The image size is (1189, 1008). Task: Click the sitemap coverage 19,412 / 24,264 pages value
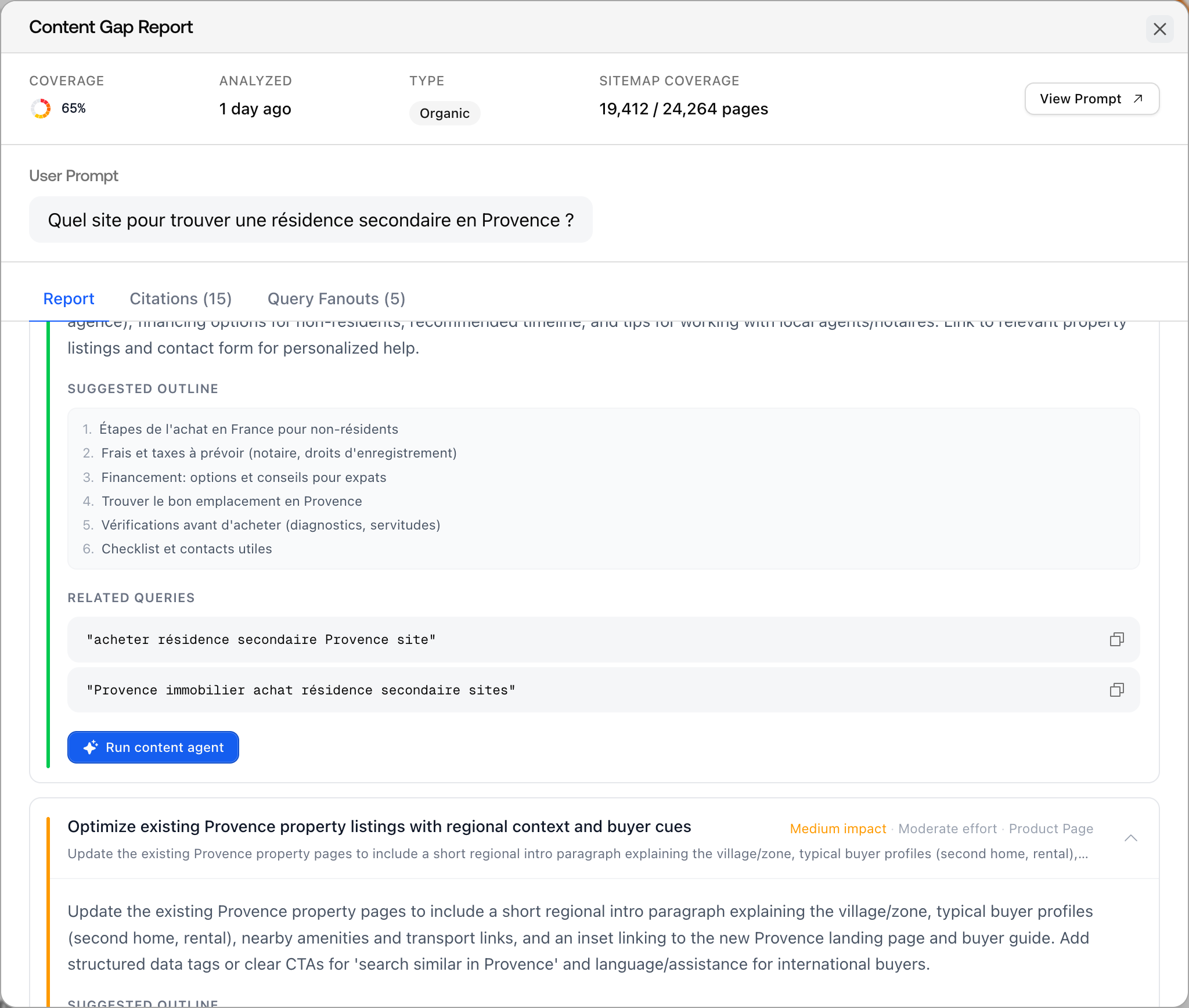click(x=683, y=109)
